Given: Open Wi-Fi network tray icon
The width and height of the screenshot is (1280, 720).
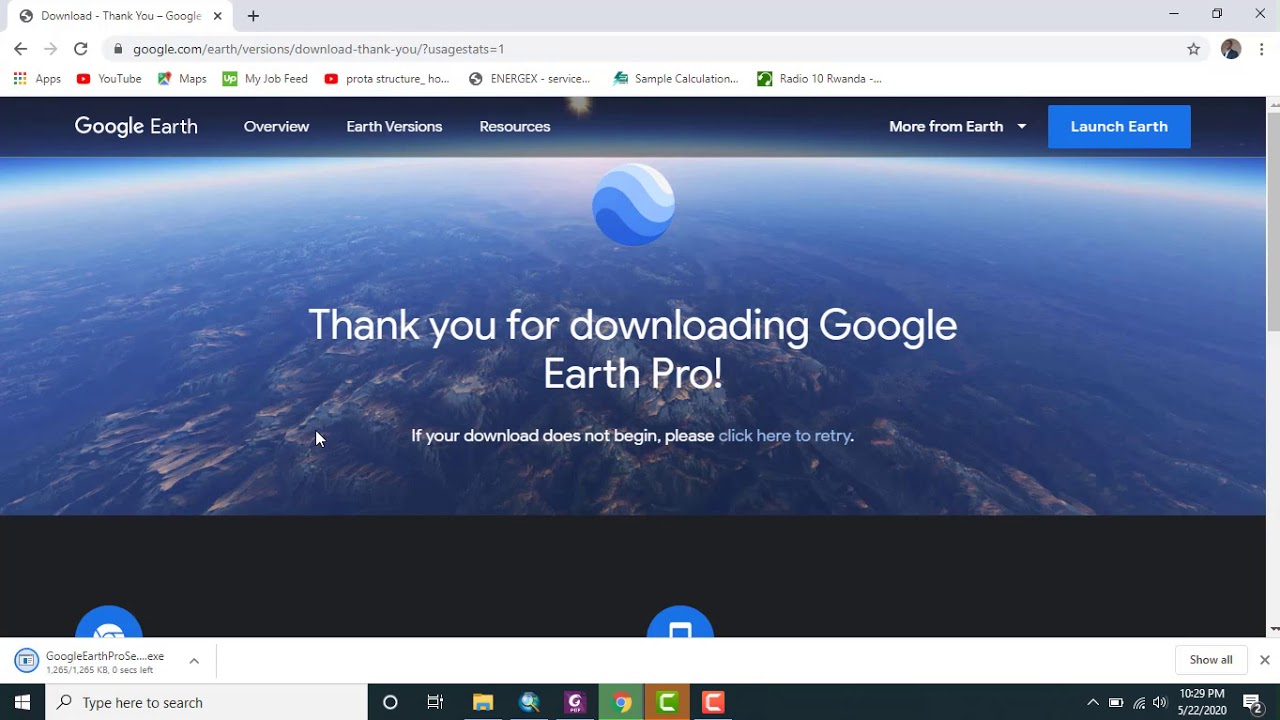Looking at the screenshot, I should pyautogui.click(x=1139, y=702).
